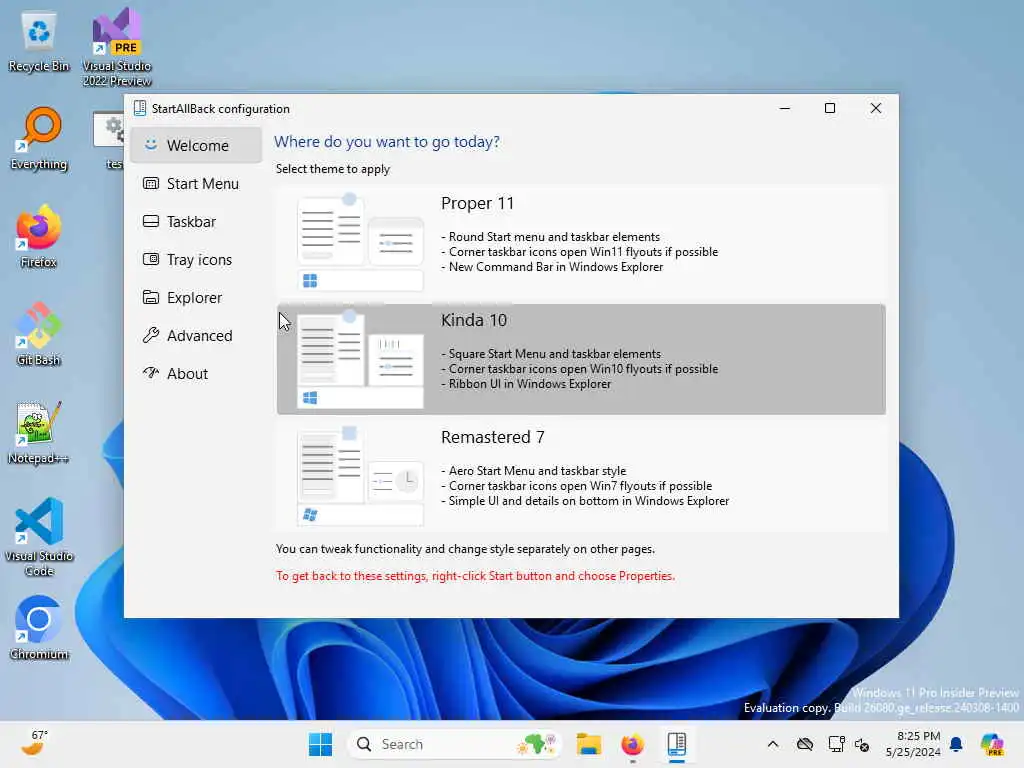Select the Everything search desktop icon
The image size is (1024, 768).
click(39, 139)
